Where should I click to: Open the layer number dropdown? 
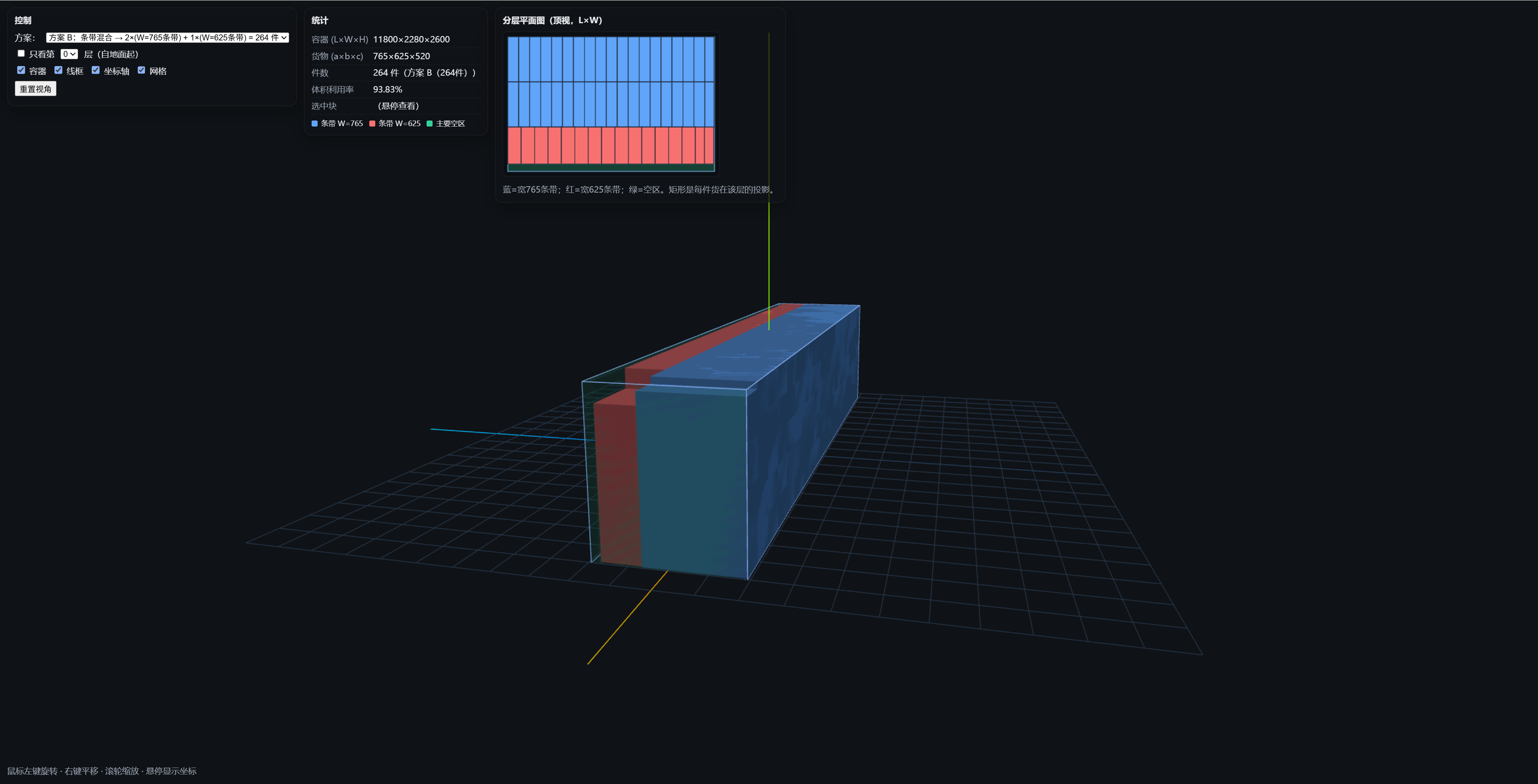[69, 54]
